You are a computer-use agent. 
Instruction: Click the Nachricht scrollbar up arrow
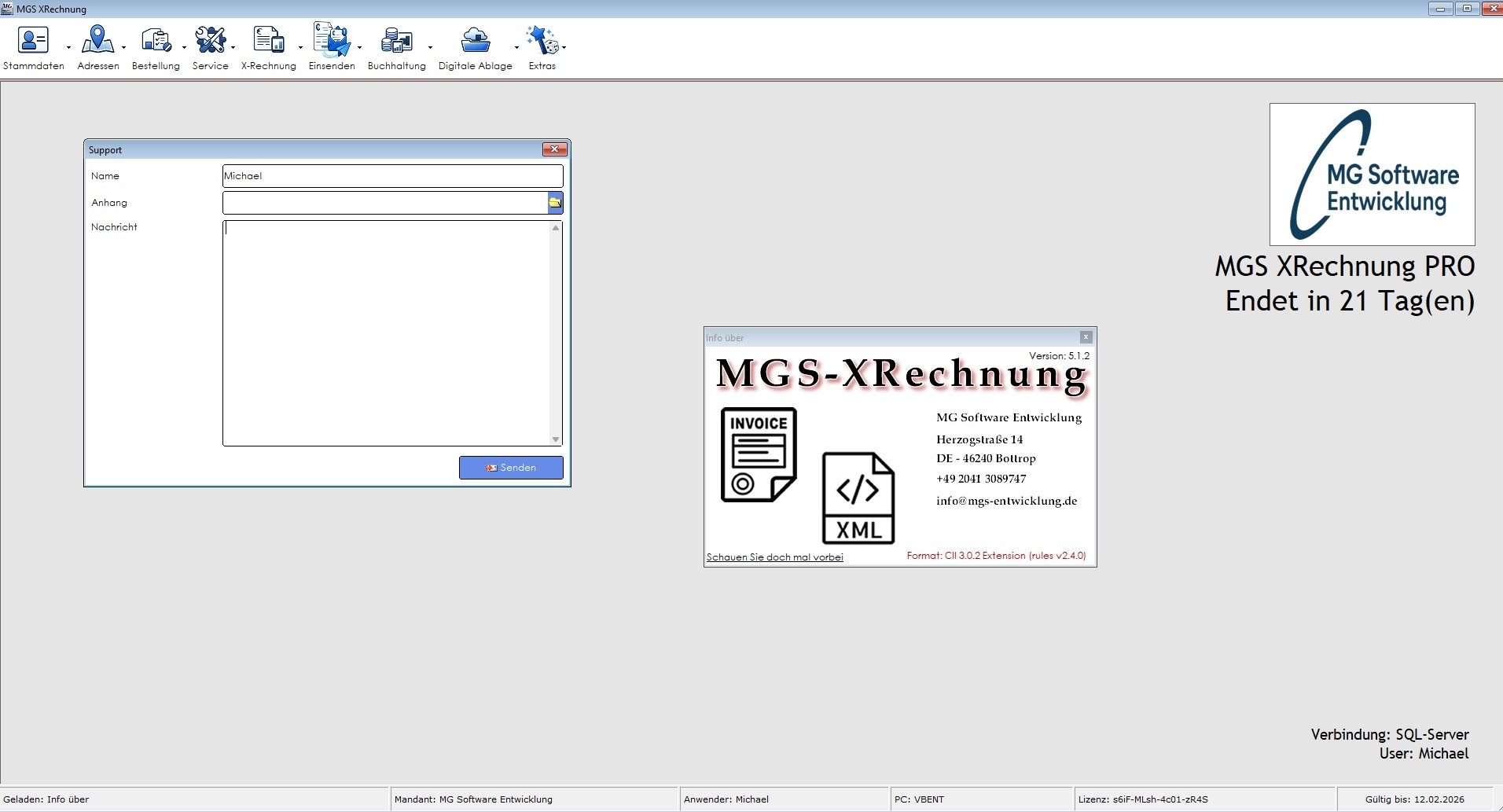[556, 228]
